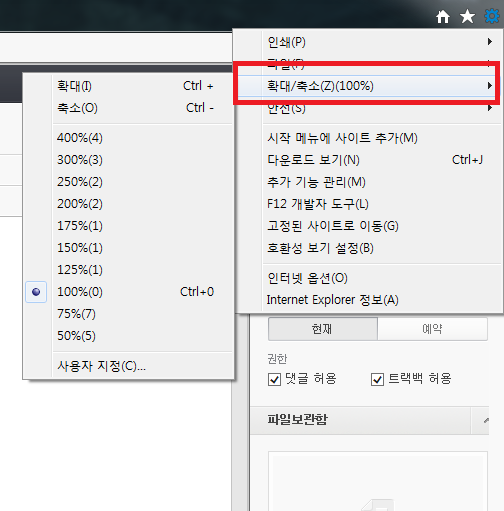Expand the 인쇄(P) submenu arrow

tap(489, 42)
